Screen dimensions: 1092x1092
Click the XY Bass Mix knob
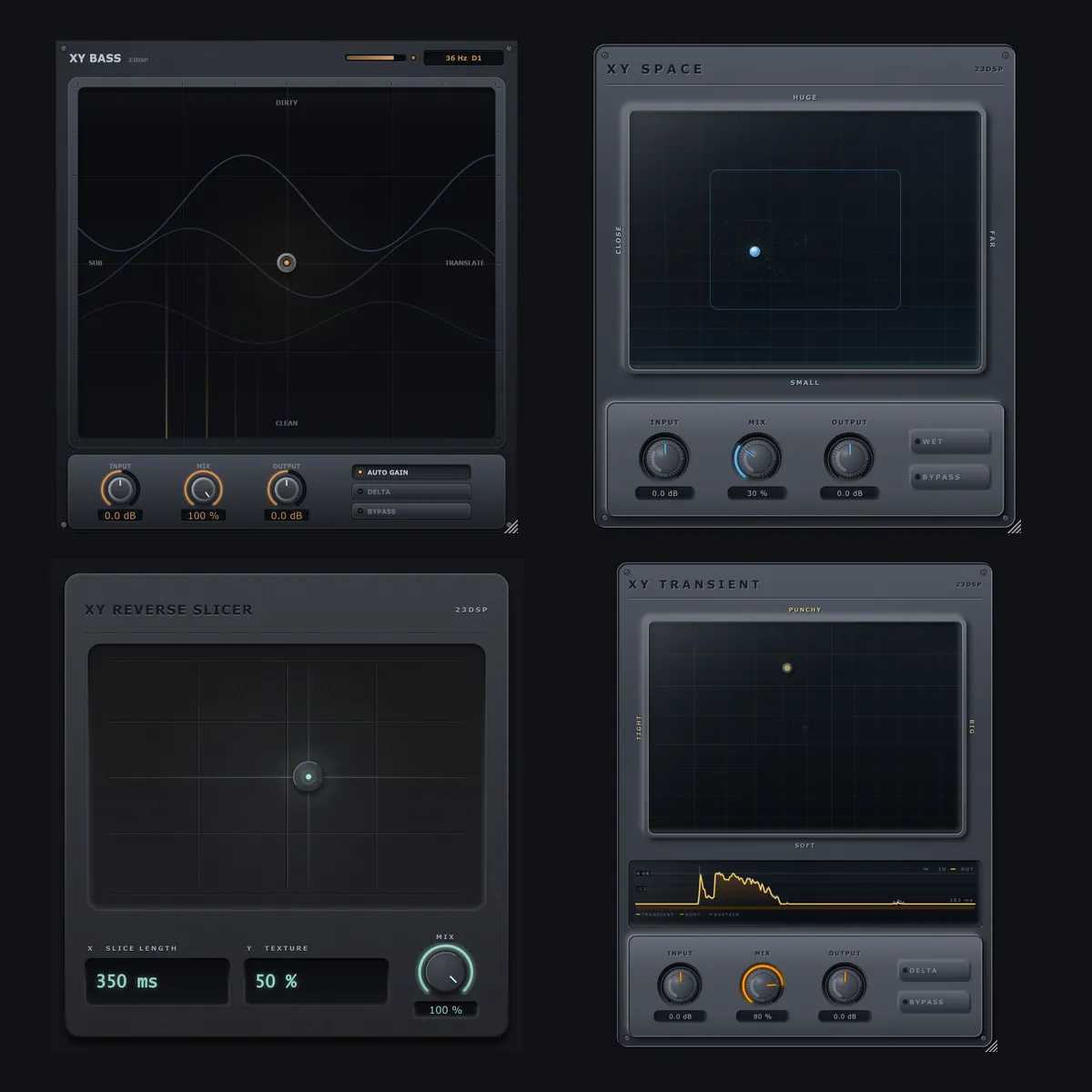point(203,490)
